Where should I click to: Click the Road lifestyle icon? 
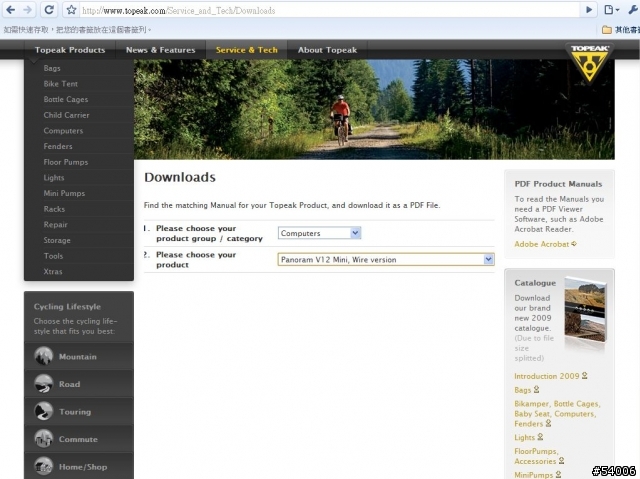pos(43,384)
